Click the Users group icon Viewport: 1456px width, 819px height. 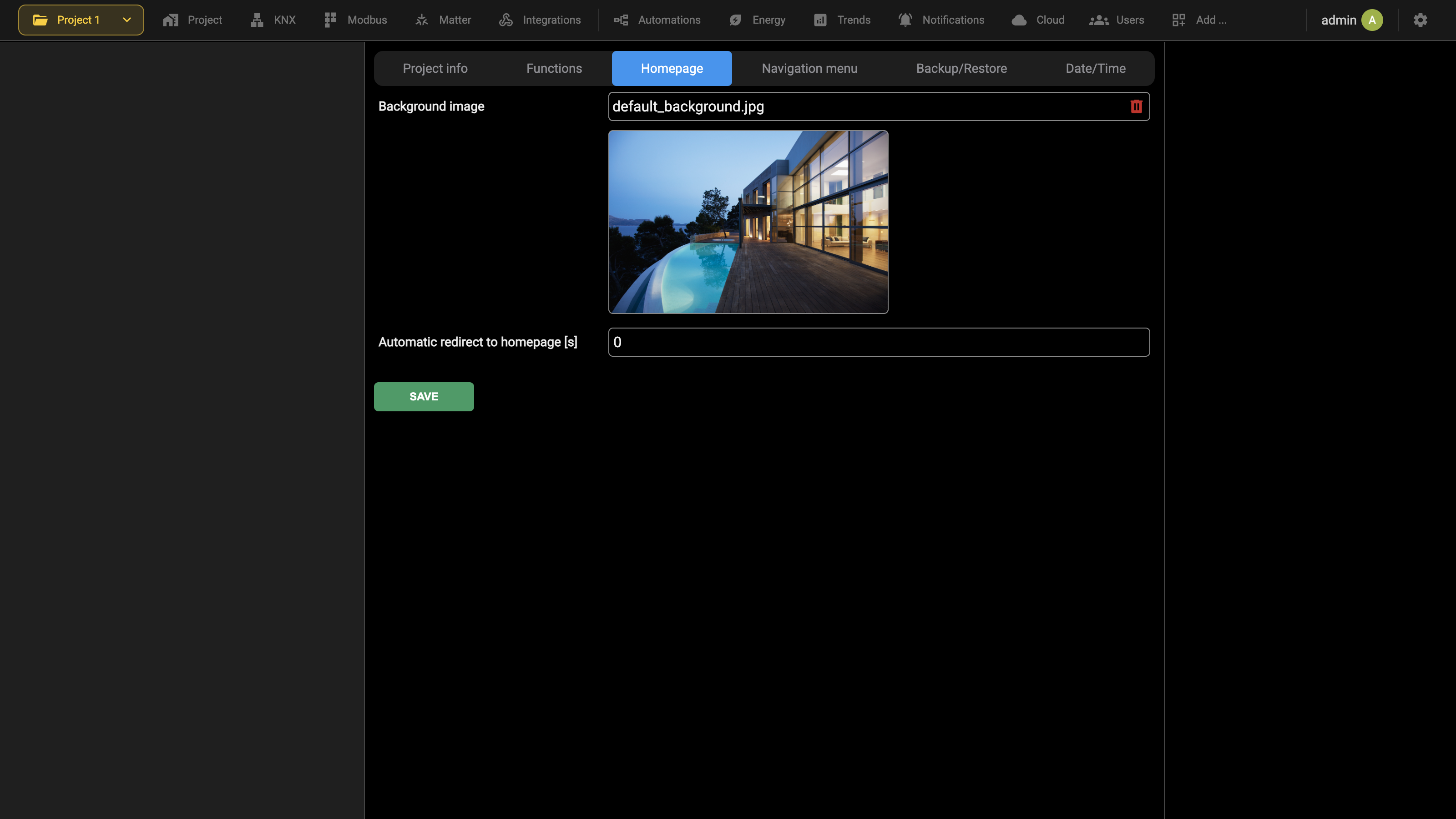coord(1099,20)
